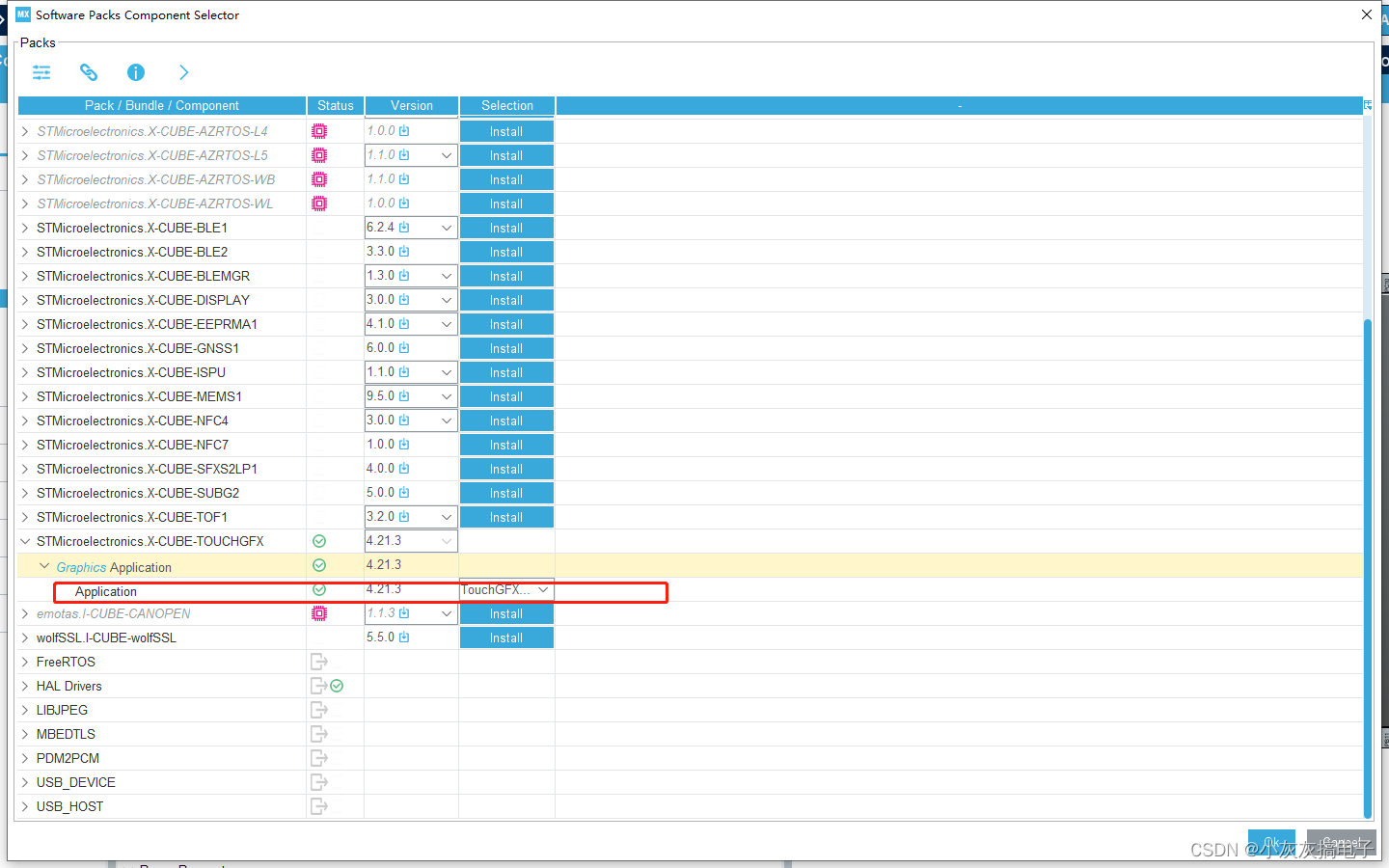Image resolution: width=1389 pixels, height=868 pixels.
Task: Click chip status icon for I-CUBE-CANOPEN
Action: [319, 613]
